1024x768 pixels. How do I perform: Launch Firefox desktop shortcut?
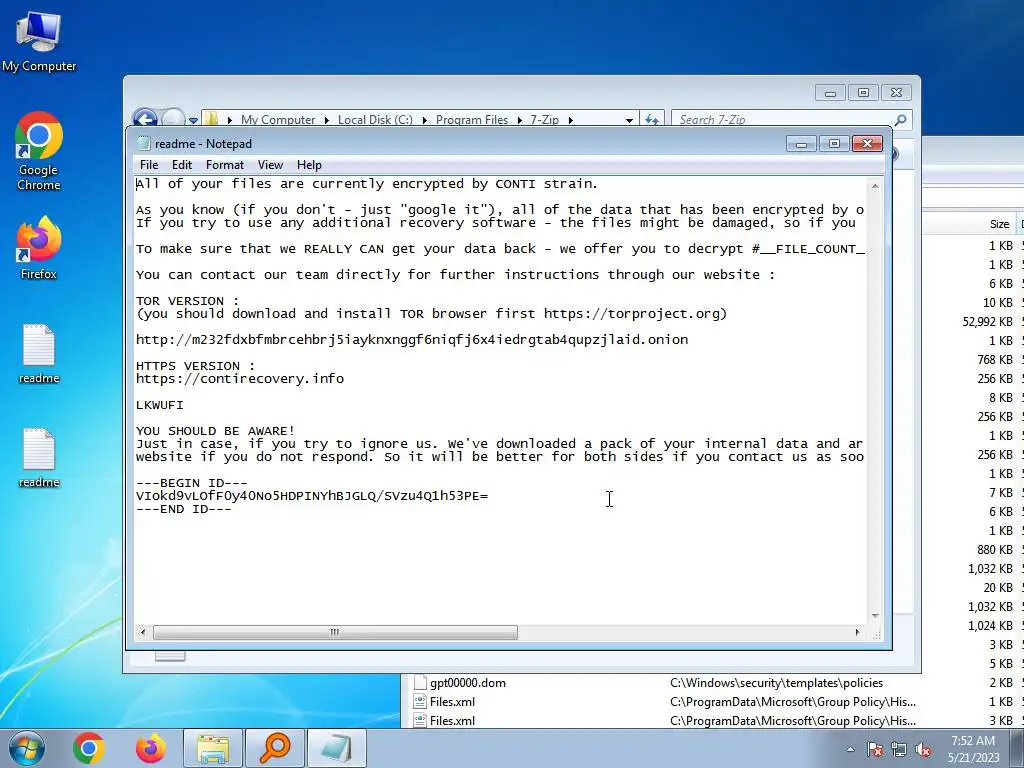tap(39, 248)
